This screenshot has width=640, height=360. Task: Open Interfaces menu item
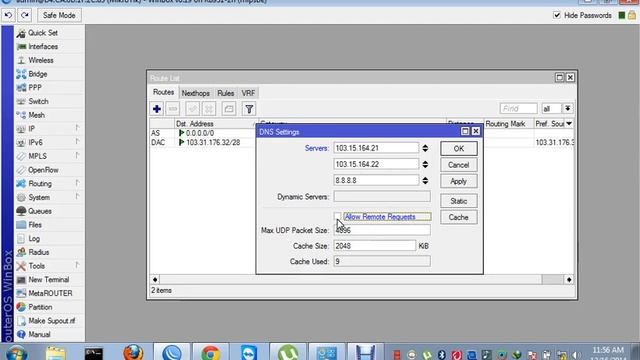[43, 47]
